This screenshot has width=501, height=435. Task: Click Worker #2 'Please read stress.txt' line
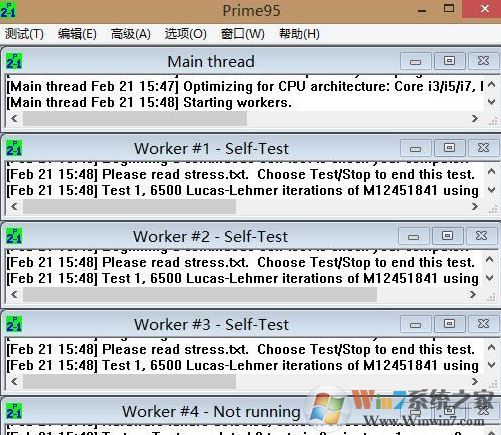241,262
